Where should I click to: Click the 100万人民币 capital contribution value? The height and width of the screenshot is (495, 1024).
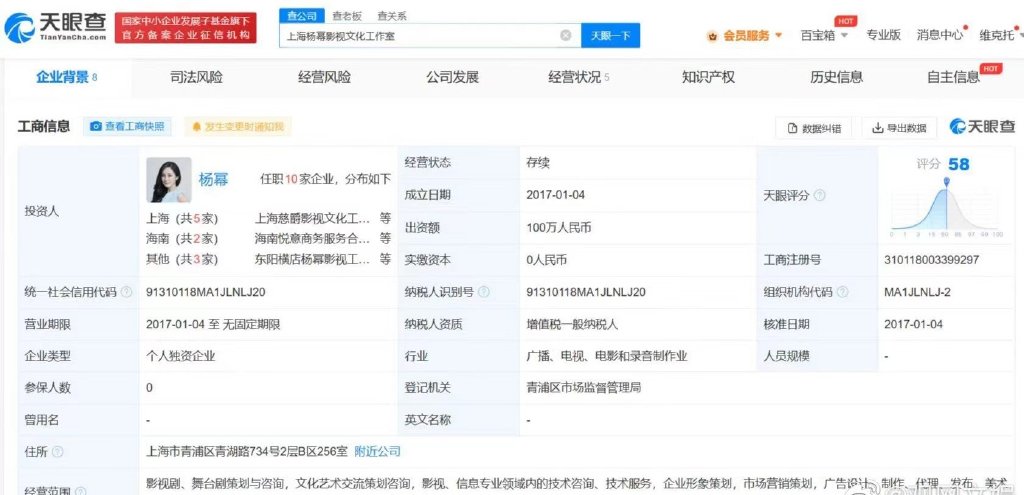tap(558, 227)
